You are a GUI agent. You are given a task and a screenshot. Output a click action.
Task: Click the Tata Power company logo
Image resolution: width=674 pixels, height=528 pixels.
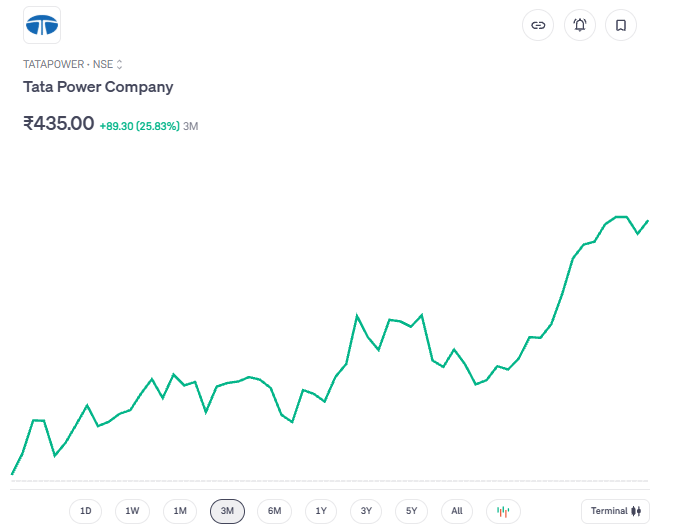(42, 25)
